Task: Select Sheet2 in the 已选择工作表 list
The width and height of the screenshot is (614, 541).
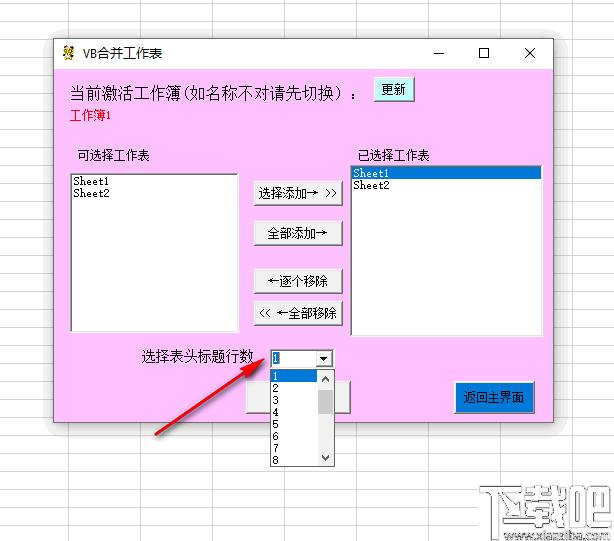Action: coord(446,185)
